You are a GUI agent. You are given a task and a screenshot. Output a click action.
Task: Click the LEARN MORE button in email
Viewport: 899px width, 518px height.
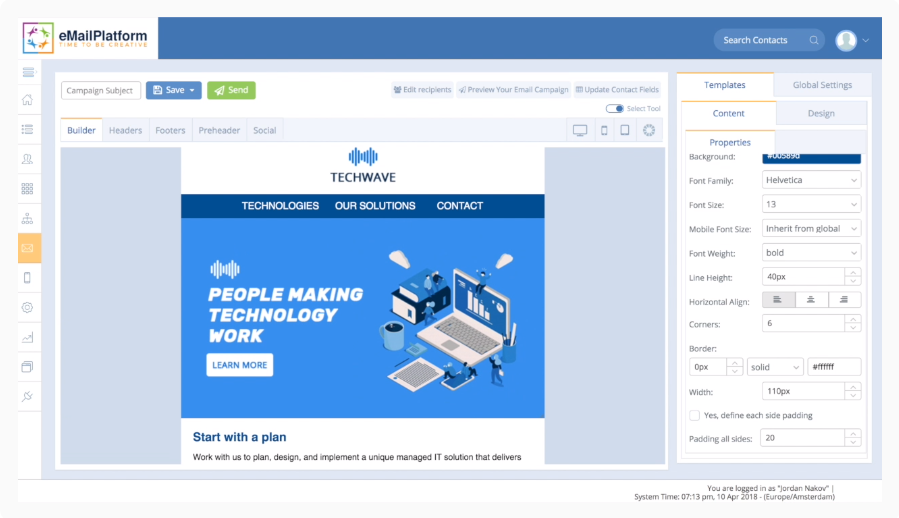click(x=240, y=365)
